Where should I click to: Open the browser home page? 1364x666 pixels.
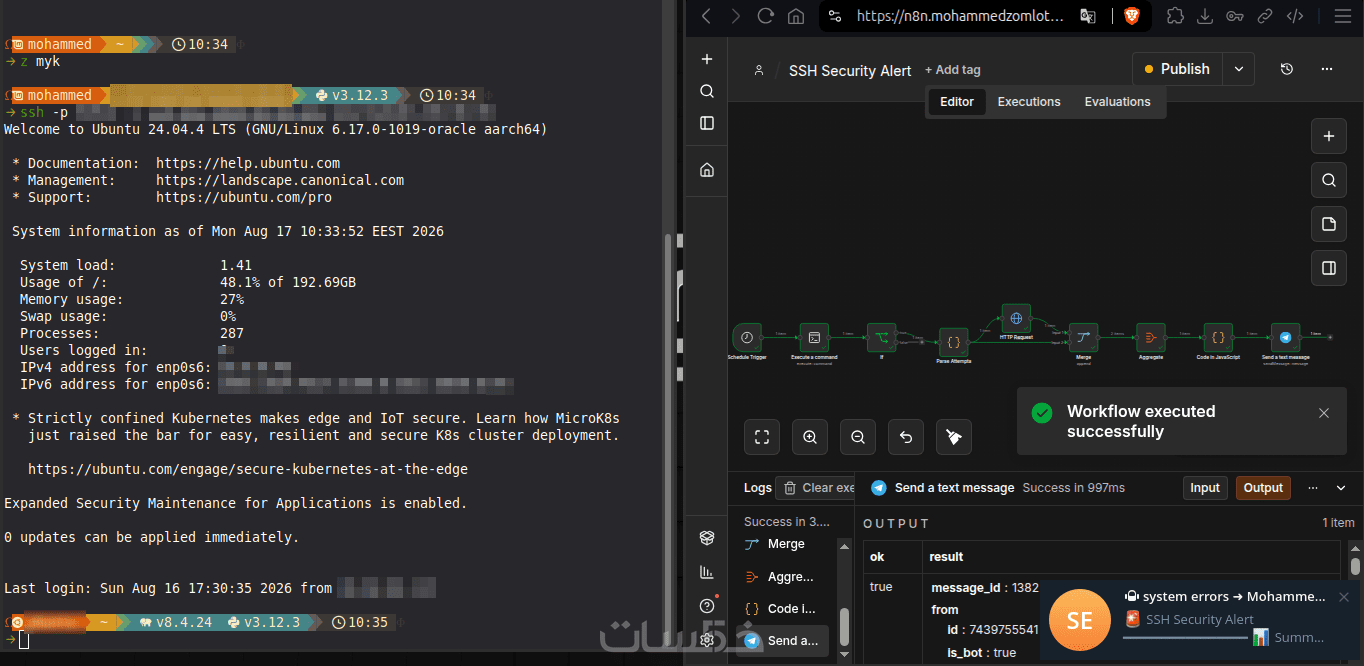tap(796, 16)
